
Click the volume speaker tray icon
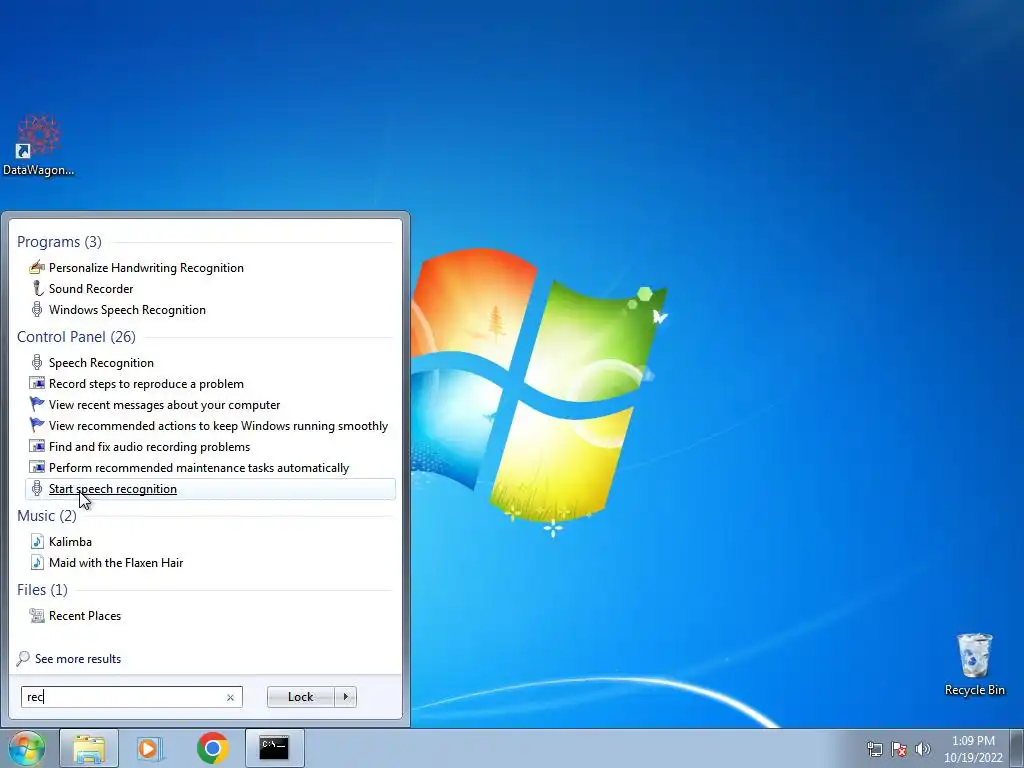922,749
